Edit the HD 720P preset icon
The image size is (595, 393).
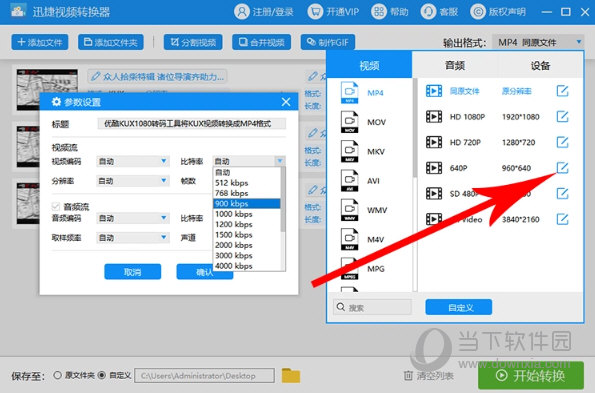[562, 142]
